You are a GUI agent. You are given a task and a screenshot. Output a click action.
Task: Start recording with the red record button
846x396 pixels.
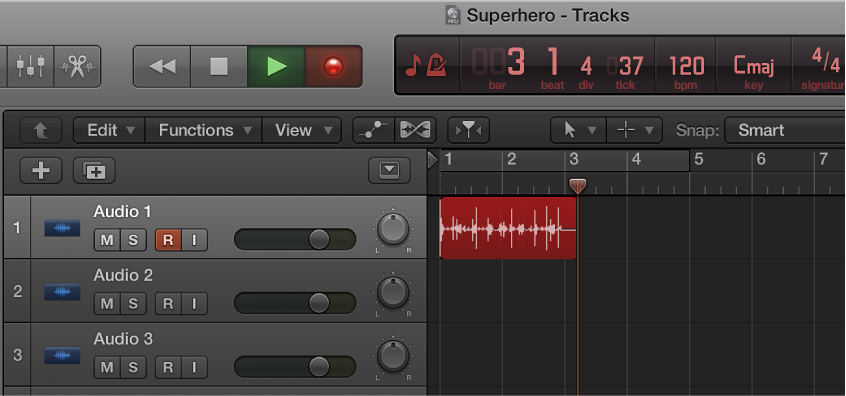[333, 66]
